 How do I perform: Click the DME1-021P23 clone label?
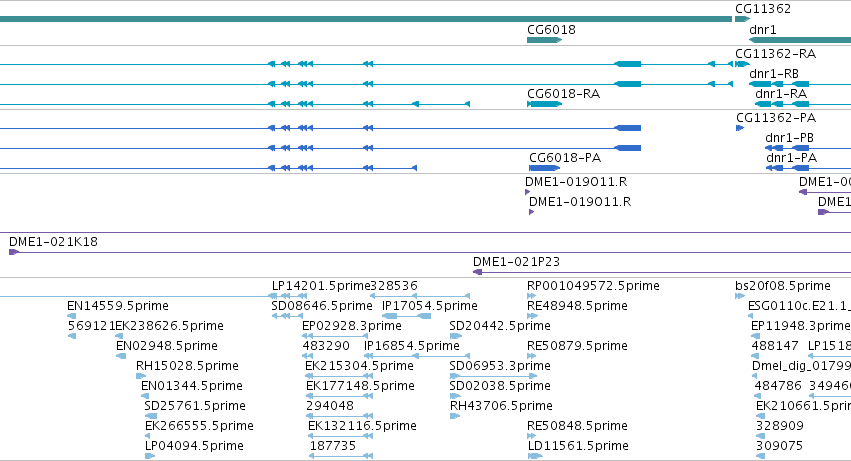(x=516, y=262)
